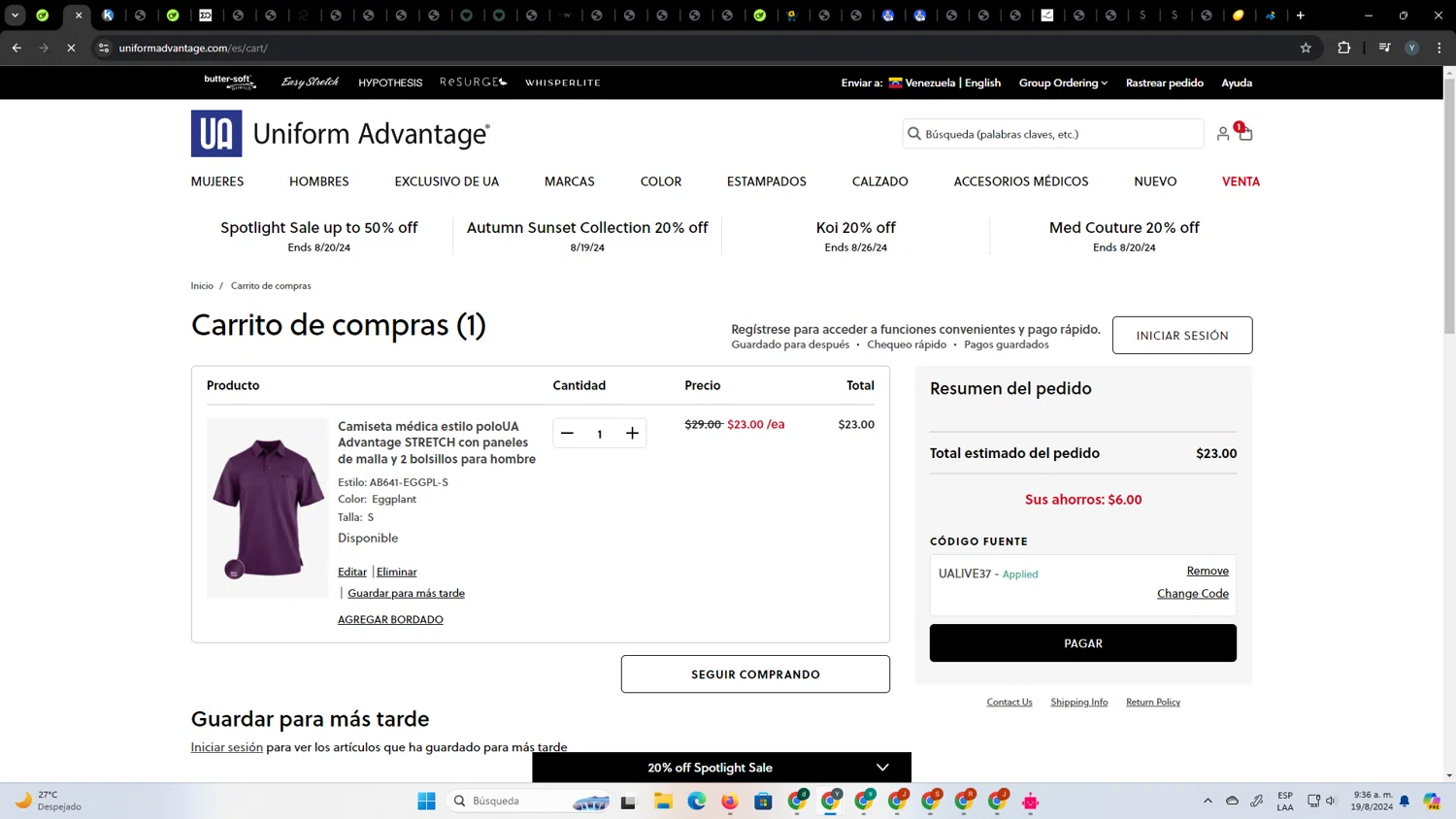The height and width of the screenshot is (819, 1456).
Task: Open the VENTA sale menu
Action: 1241,181
